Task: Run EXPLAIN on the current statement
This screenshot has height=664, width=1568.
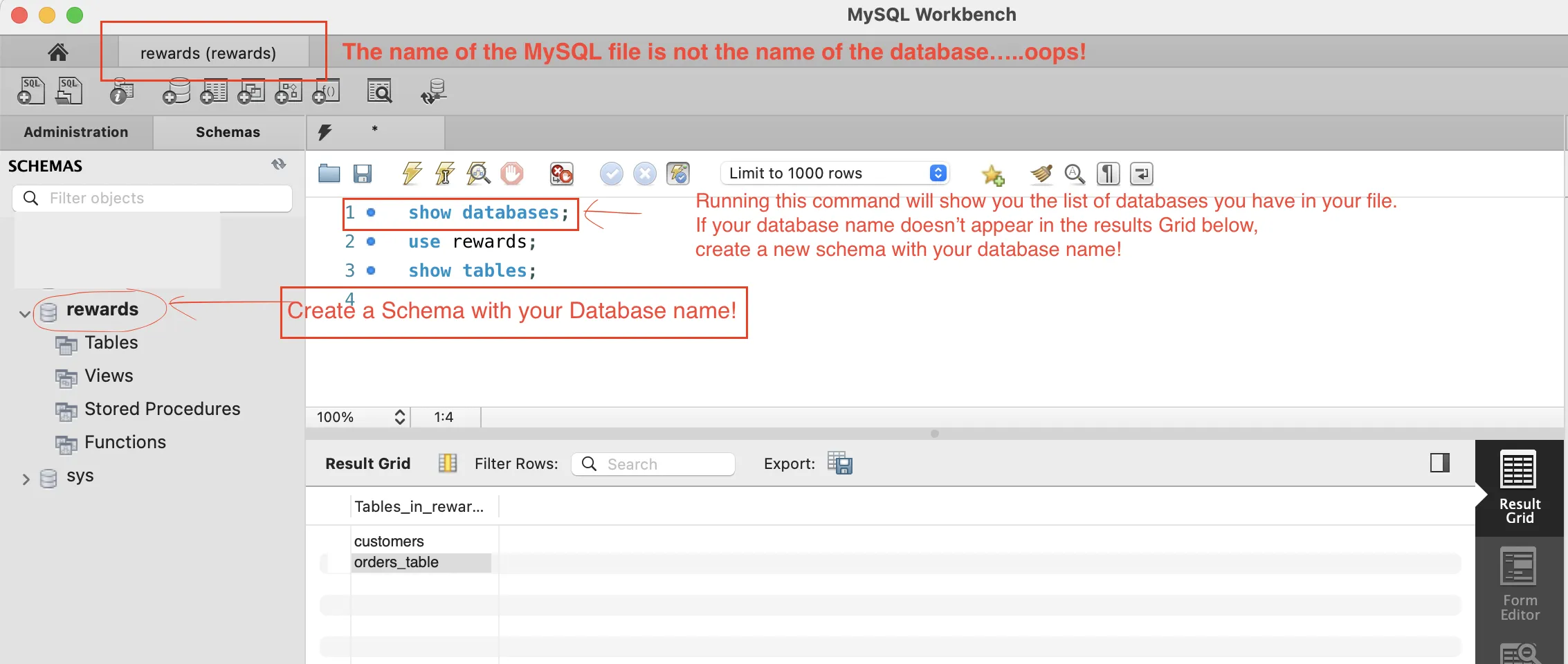Action: point(478,173)
